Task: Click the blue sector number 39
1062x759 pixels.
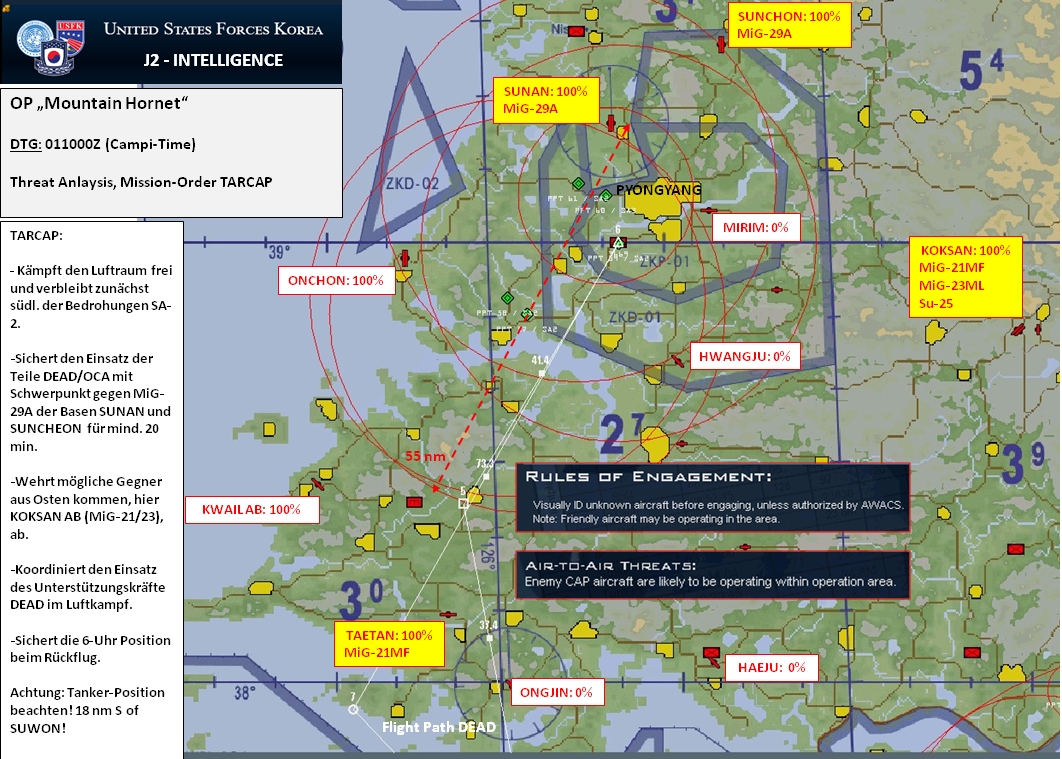Action: (1023, 463)
